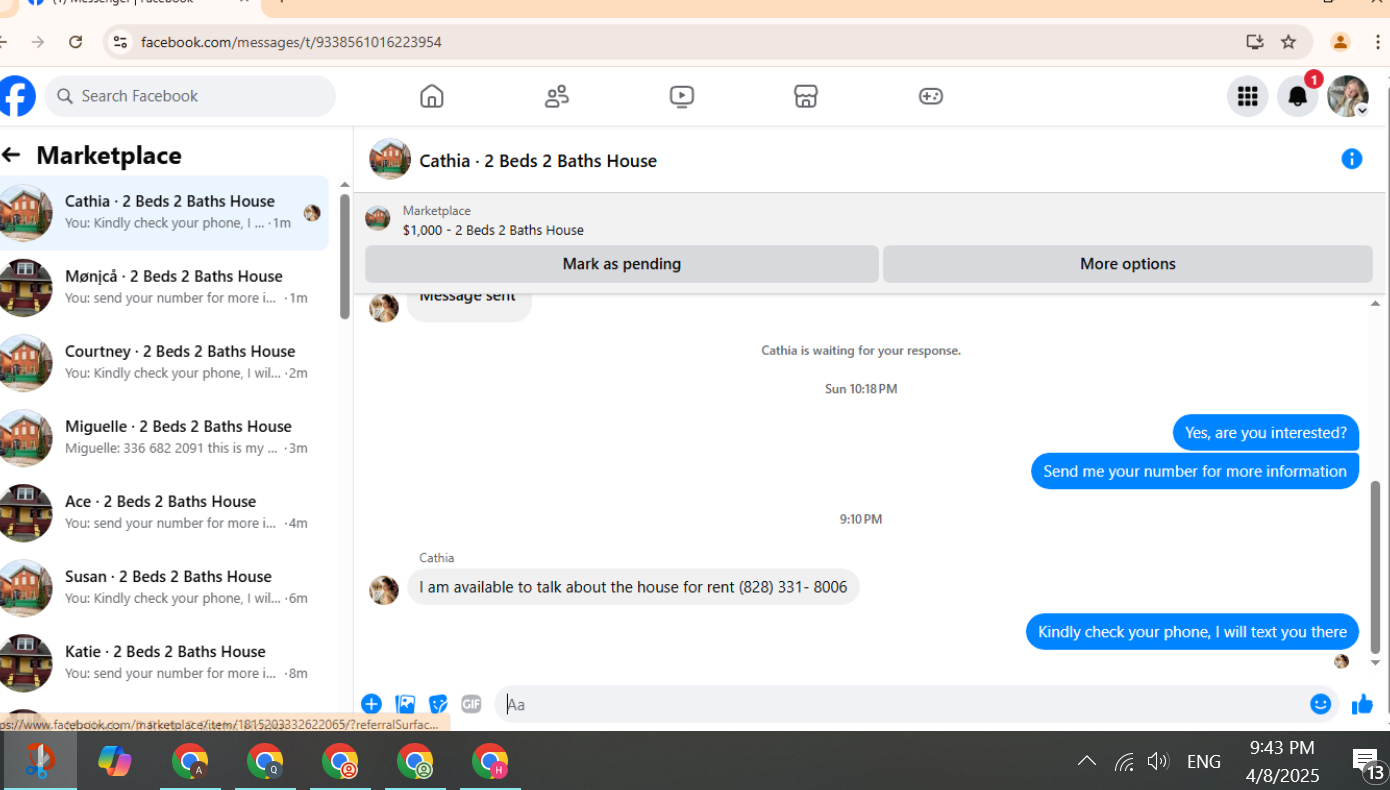1390x790 pixels.
Task: Click the conversation list scrollbar thumb
Action: (344, 256)
